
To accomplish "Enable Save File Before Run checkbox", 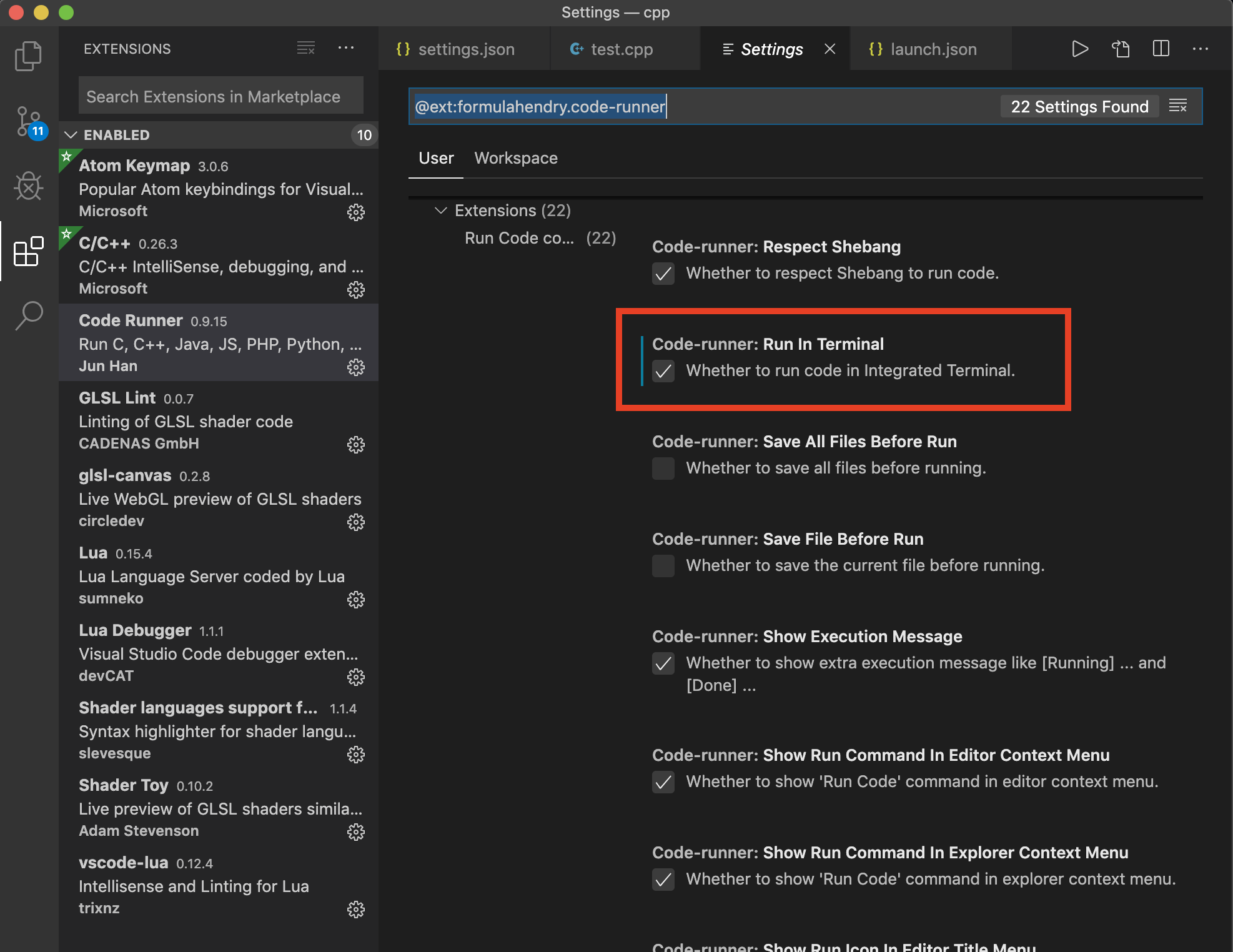I will [x=663, y=566].
